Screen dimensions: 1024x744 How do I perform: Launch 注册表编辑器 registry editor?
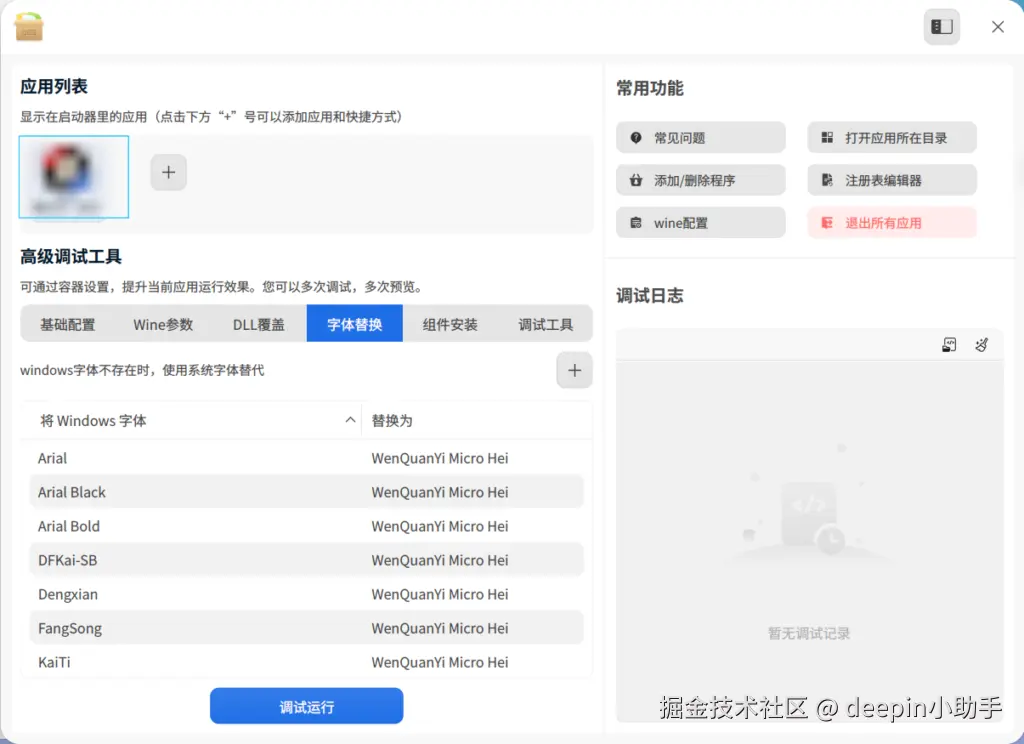(892, 180)
